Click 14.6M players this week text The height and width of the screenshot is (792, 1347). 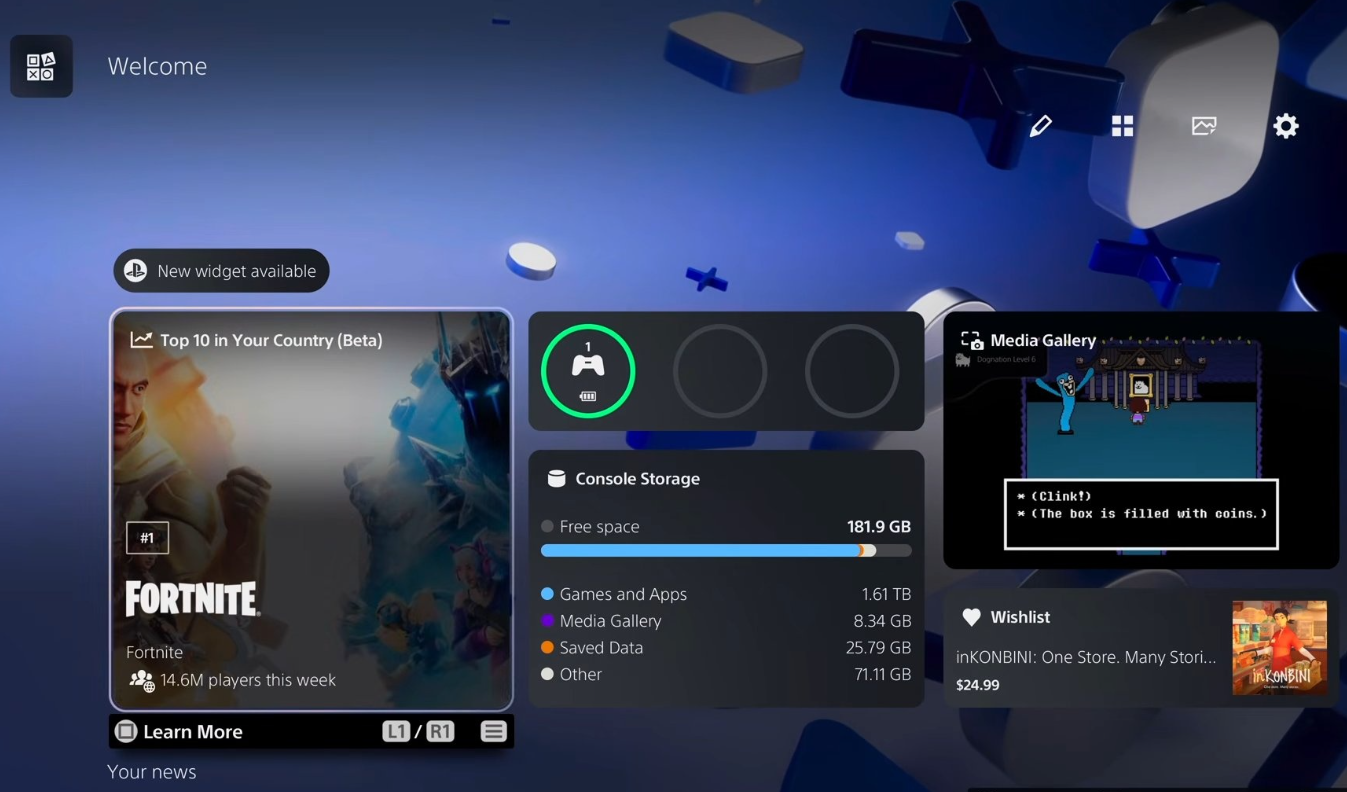coord(248,680)
